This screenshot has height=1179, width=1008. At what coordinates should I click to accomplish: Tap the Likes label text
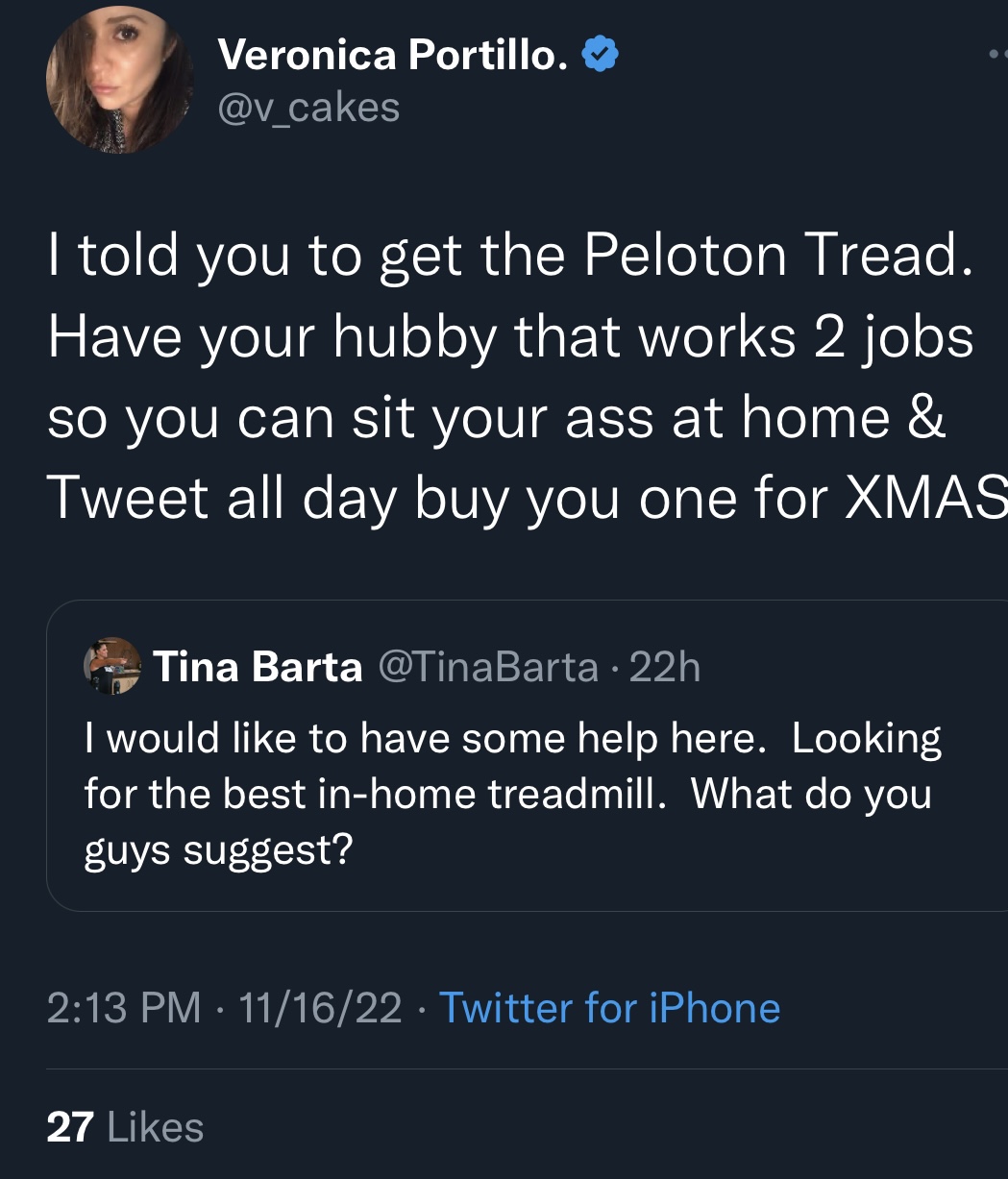point(156,1126)
